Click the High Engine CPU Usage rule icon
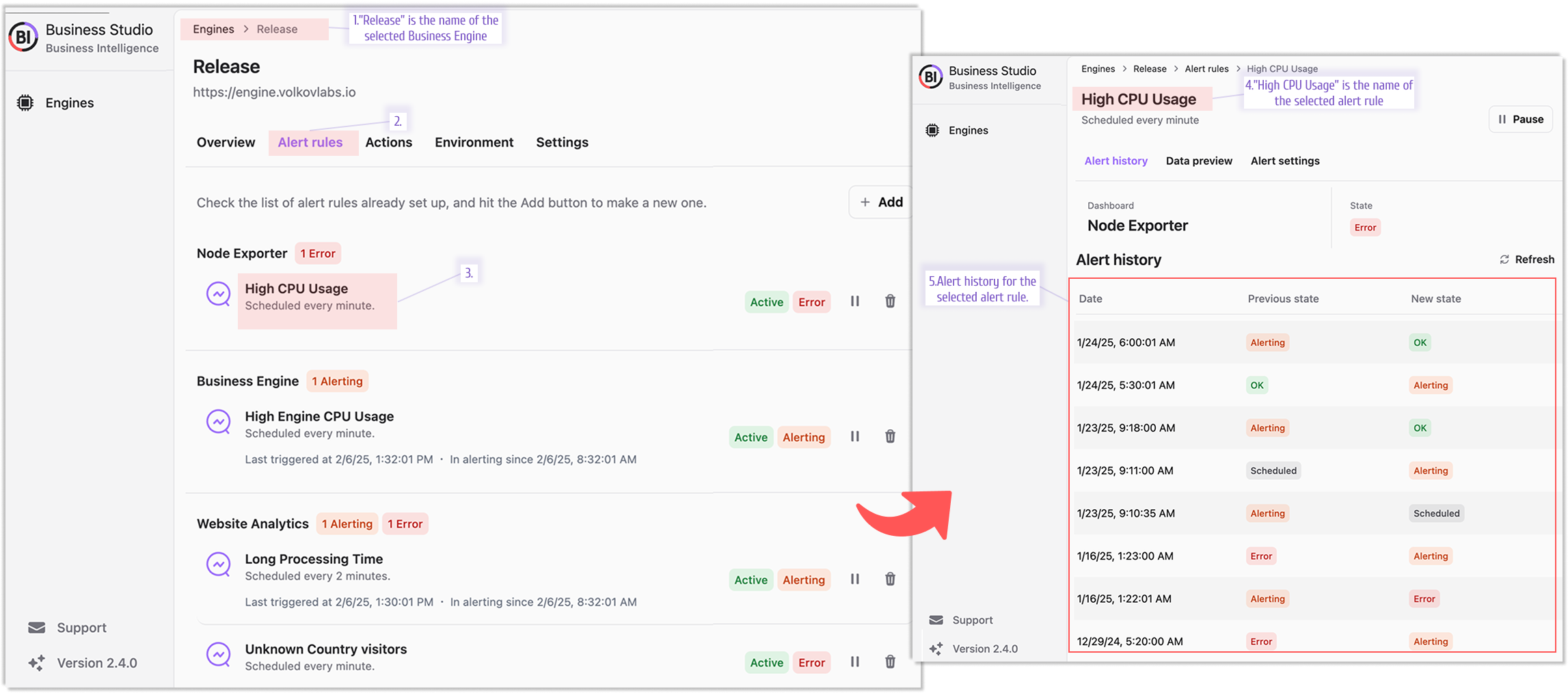This screenshot has width=1568, height=693. coord(219,422)
